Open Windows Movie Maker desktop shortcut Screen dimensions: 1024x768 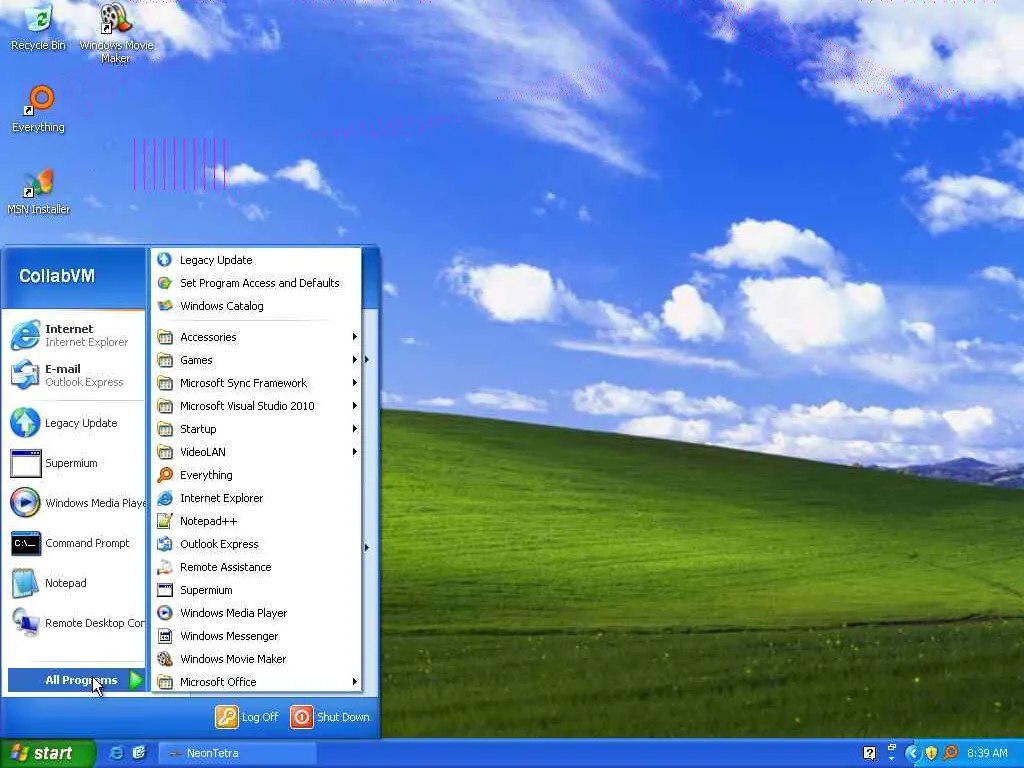[116, 34]
